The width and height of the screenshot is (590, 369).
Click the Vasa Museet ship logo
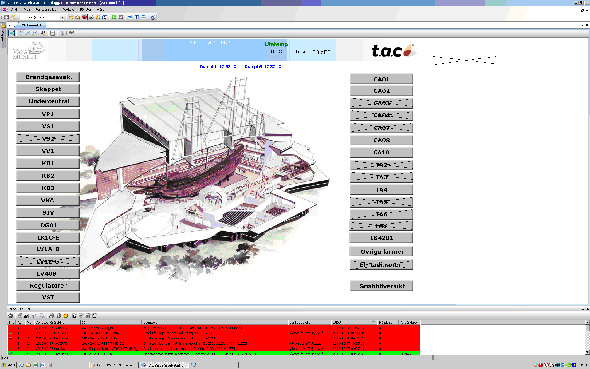click(x=29, y=50)
